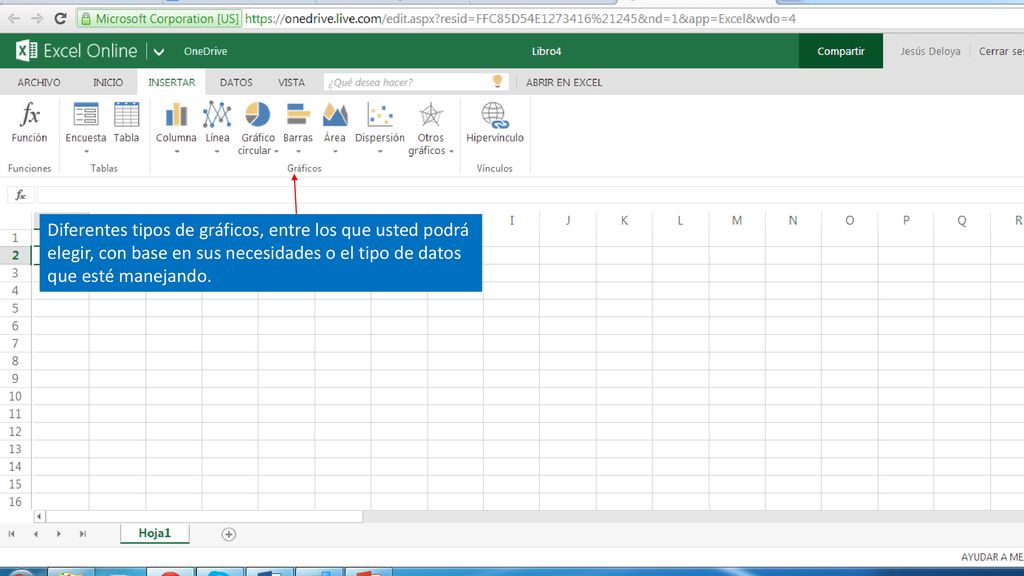Screen dimensions: 1024x576
Task: Go to next sheet navigation arrow
Action: click(59, 534)
